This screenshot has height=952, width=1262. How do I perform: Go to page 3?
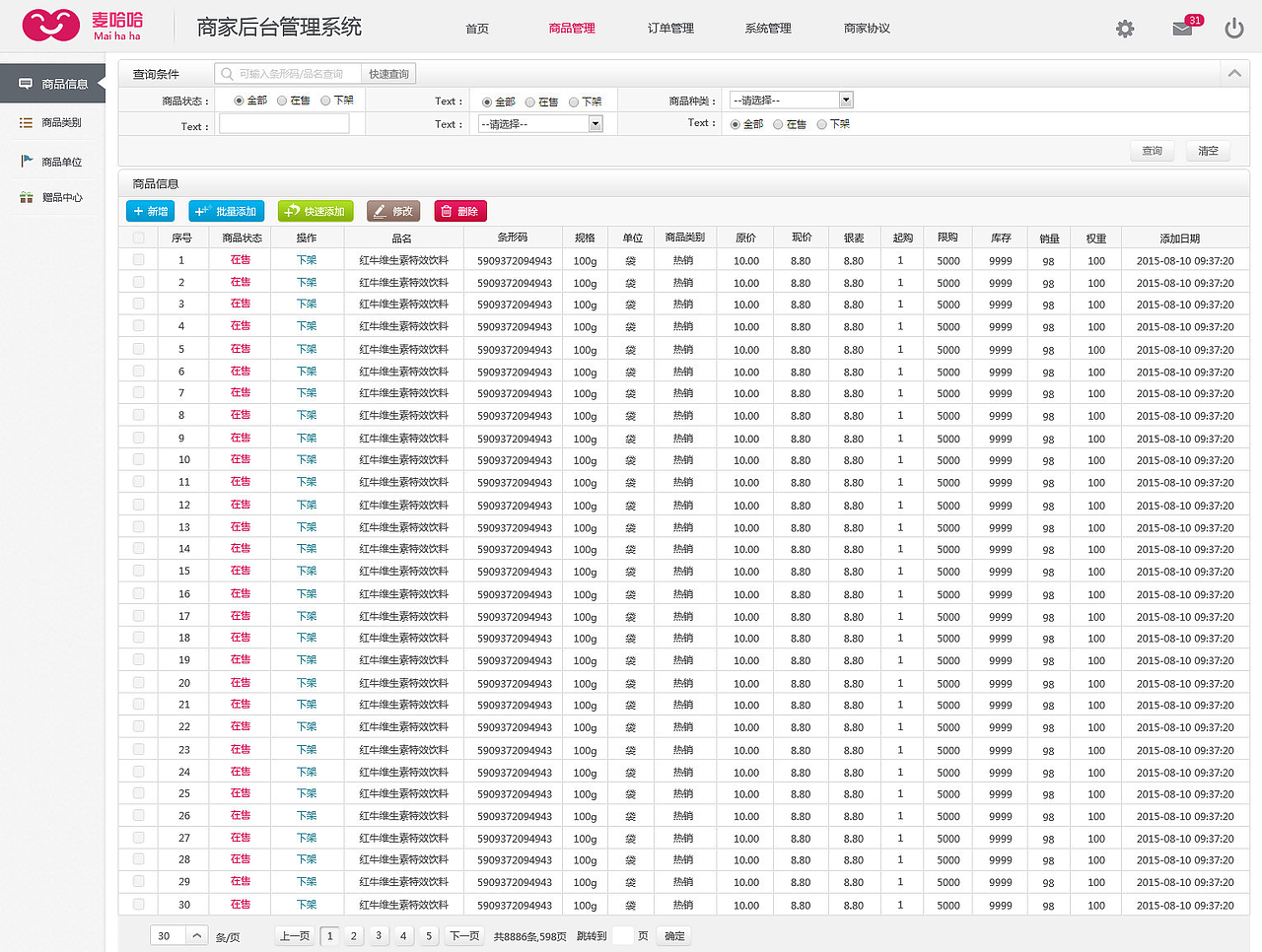tap(379, 936)
